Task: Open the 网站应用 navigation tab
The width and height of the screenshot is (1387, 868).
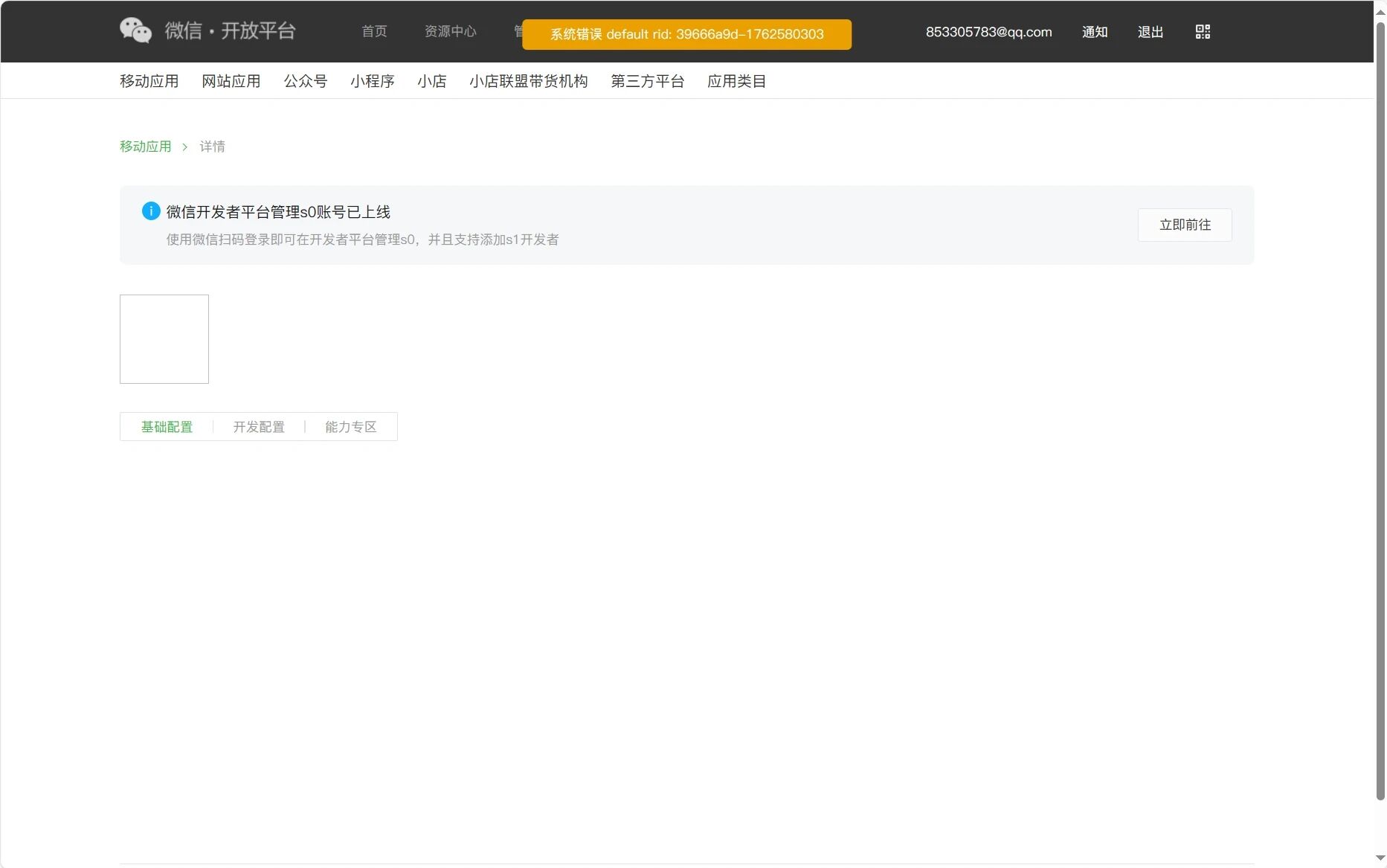Action: pos(231,81)
